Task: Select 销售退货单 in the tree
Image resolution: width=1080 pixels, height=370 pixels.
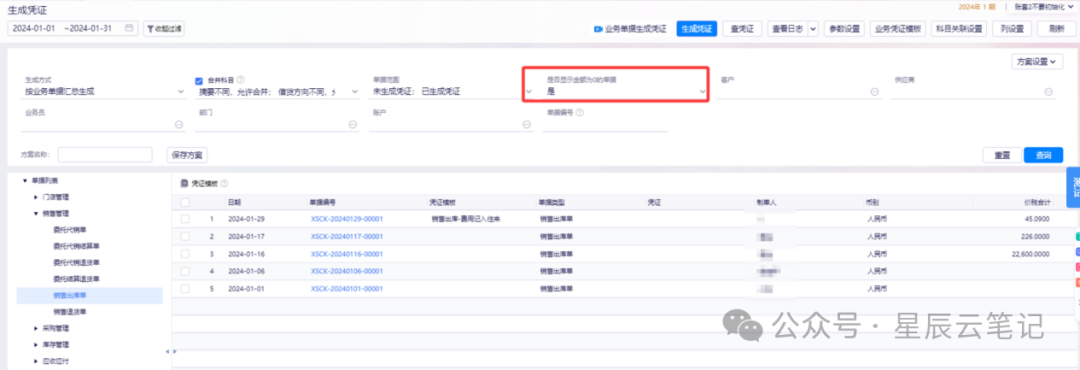Action: pos(69,312)
